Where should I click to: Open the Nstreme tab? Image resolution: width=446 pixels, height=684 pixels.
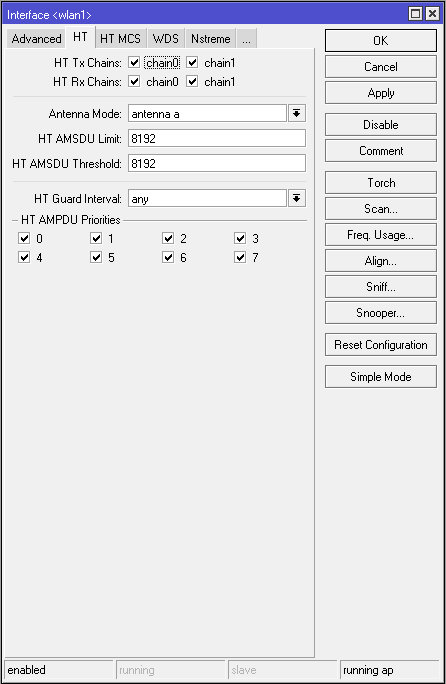point(211,39)
